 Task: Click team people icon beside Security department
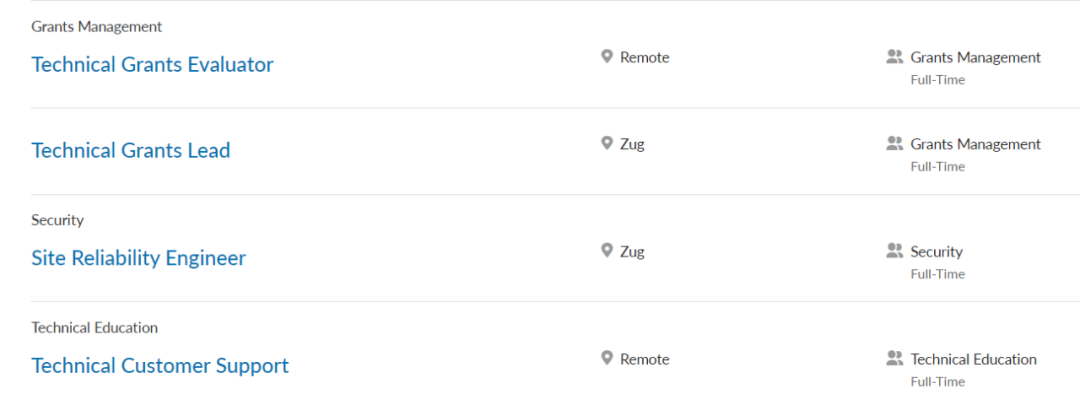click(x=895, y=251)
